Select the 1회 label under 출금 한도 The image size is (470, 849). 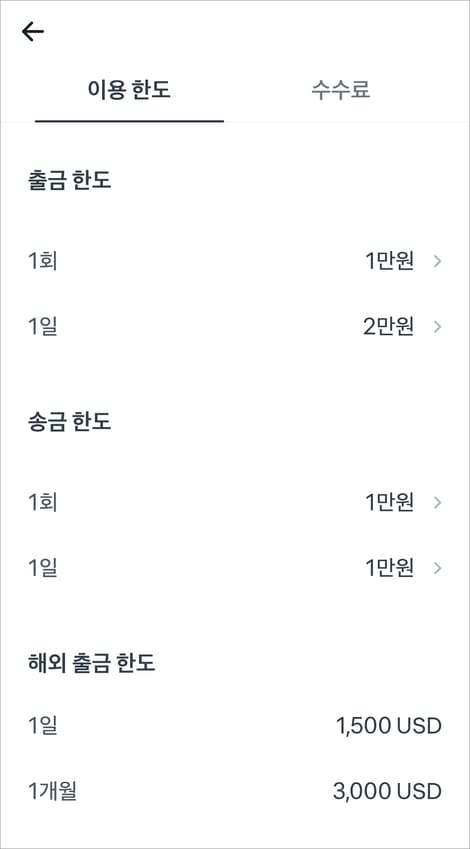pyautogui.click(x=43, y=262)
